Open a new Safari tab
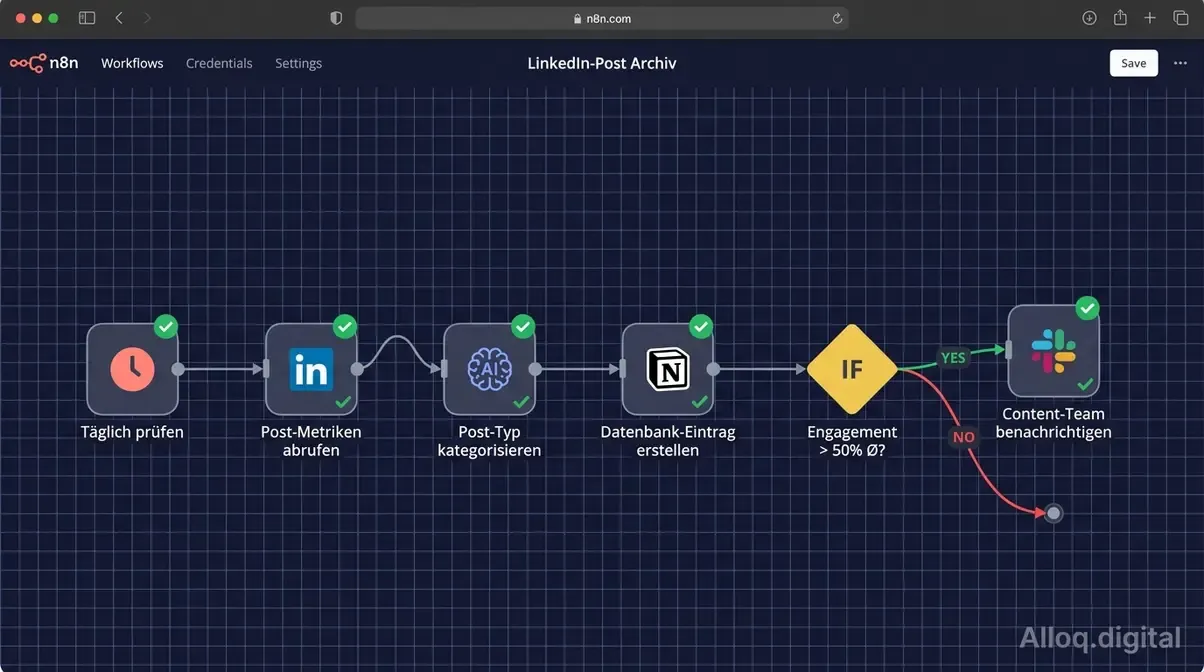 click(x=1150, y=18)
